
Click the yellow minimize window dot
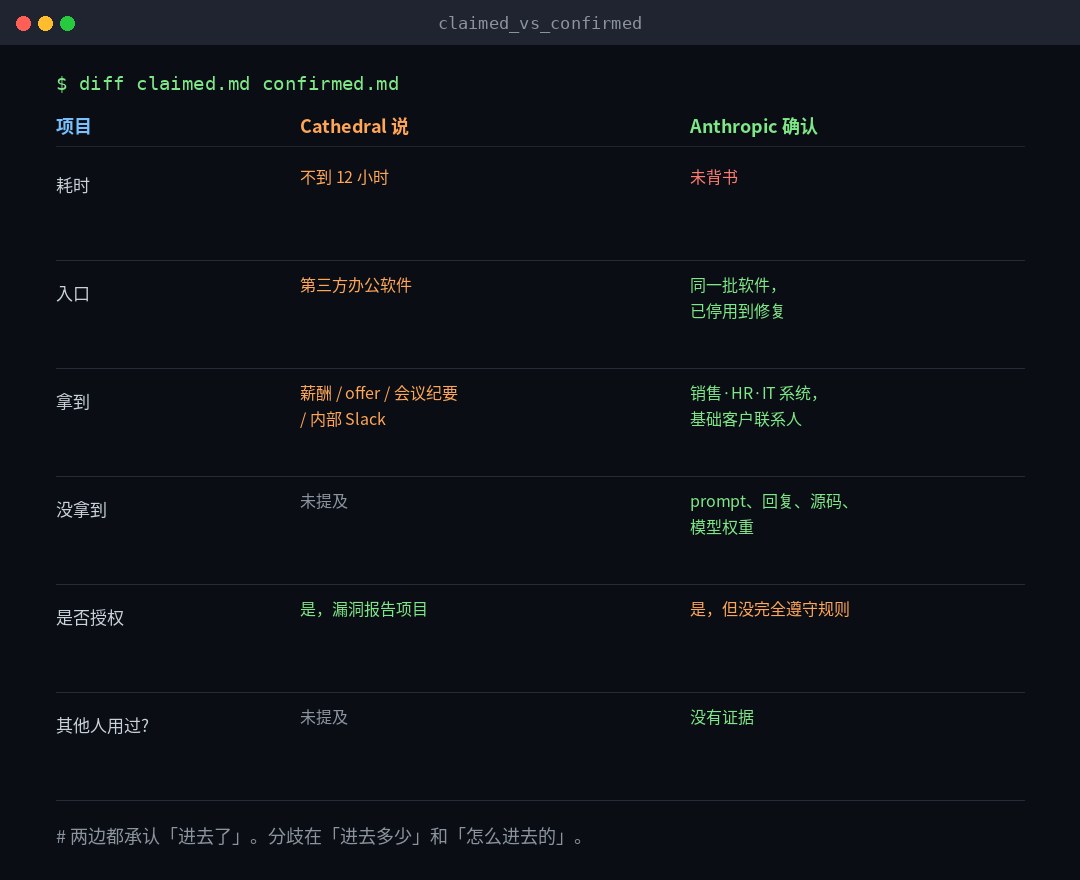point(45,23)
